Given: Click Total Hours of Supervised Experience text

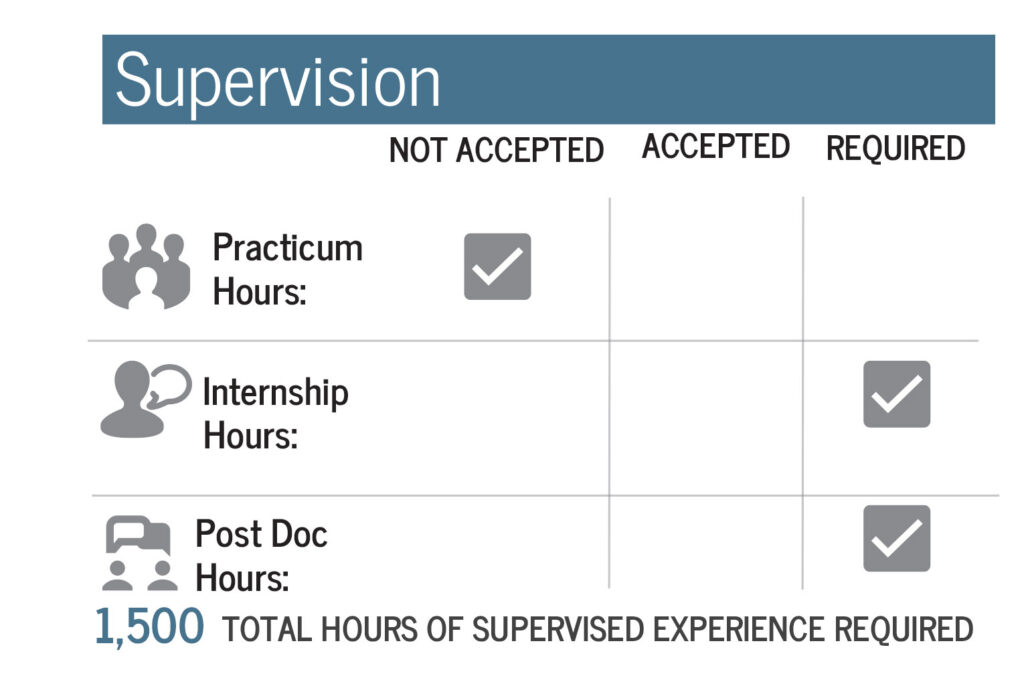Looking at the screenshot, I should coord(598,630).
